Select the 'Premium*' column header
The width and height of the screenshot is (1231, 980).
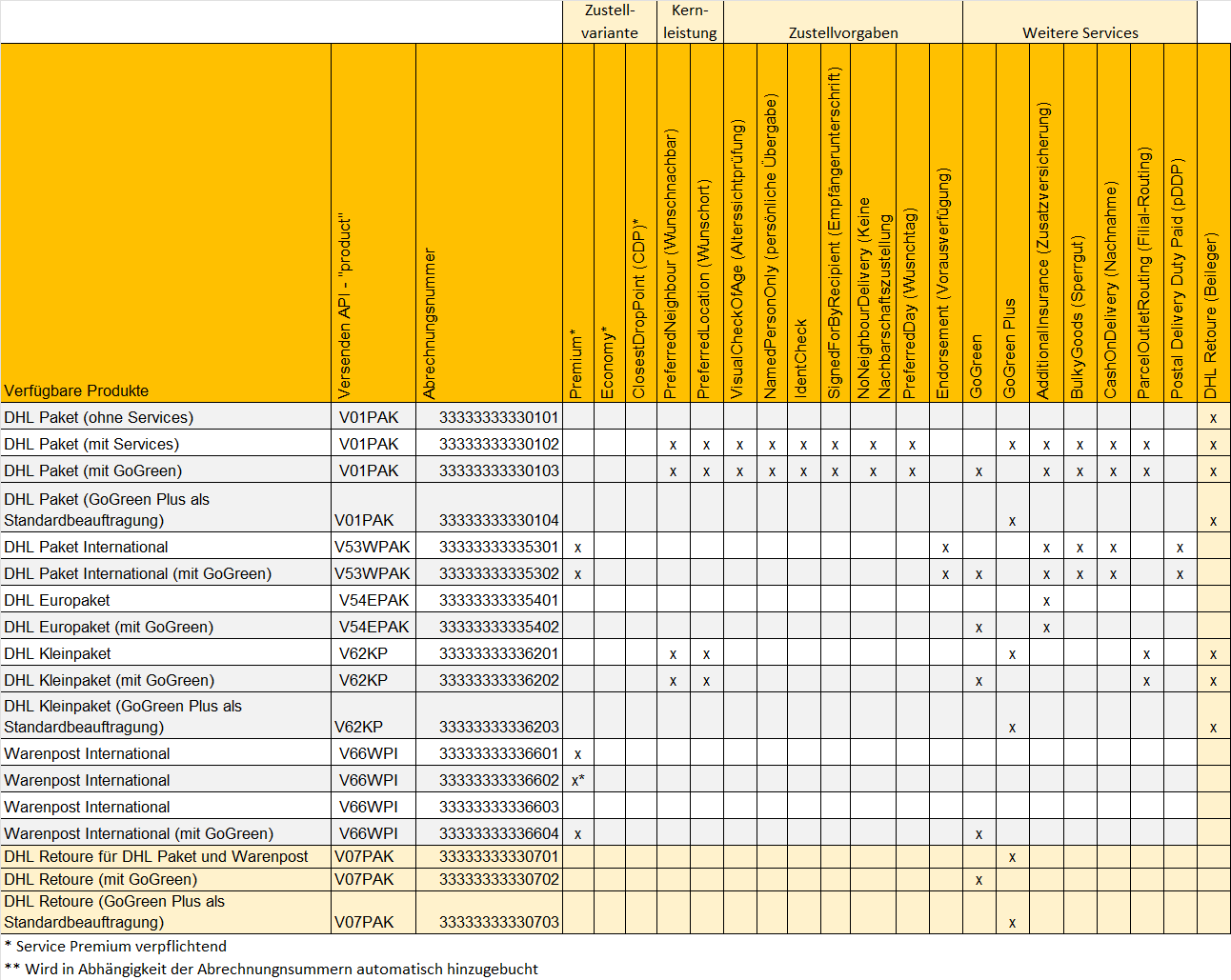tap(578, 223)
